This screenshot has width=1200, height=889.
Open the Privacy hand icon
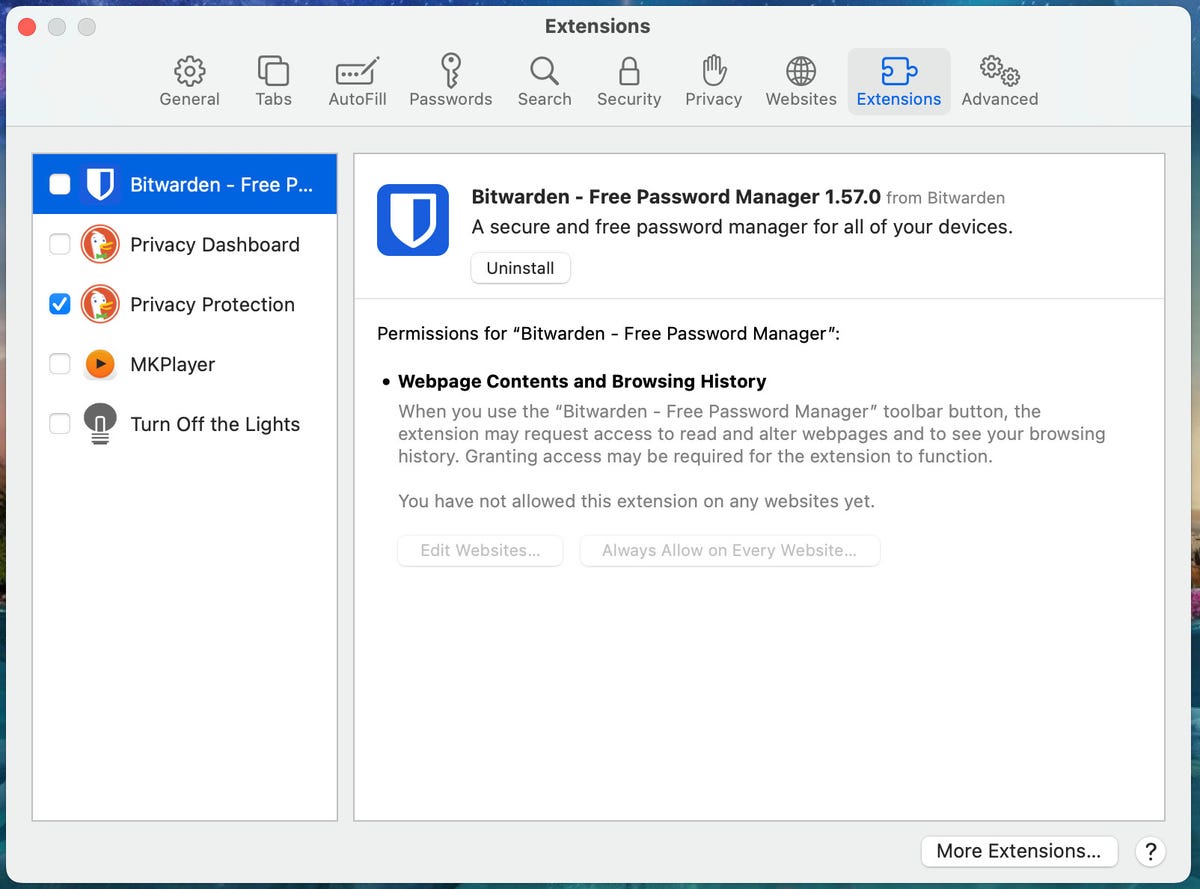click(x=713, y=71)
